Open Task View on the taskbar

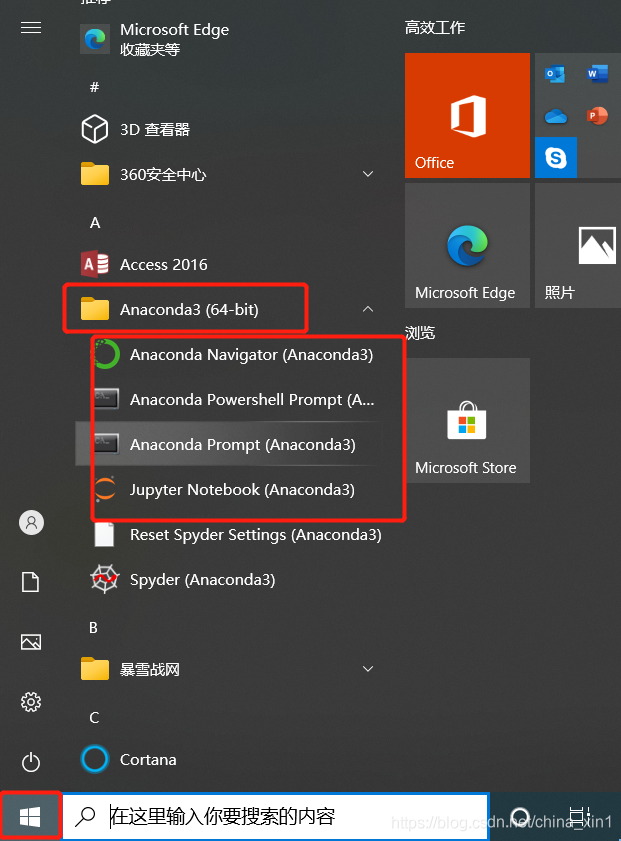point(579,816)
